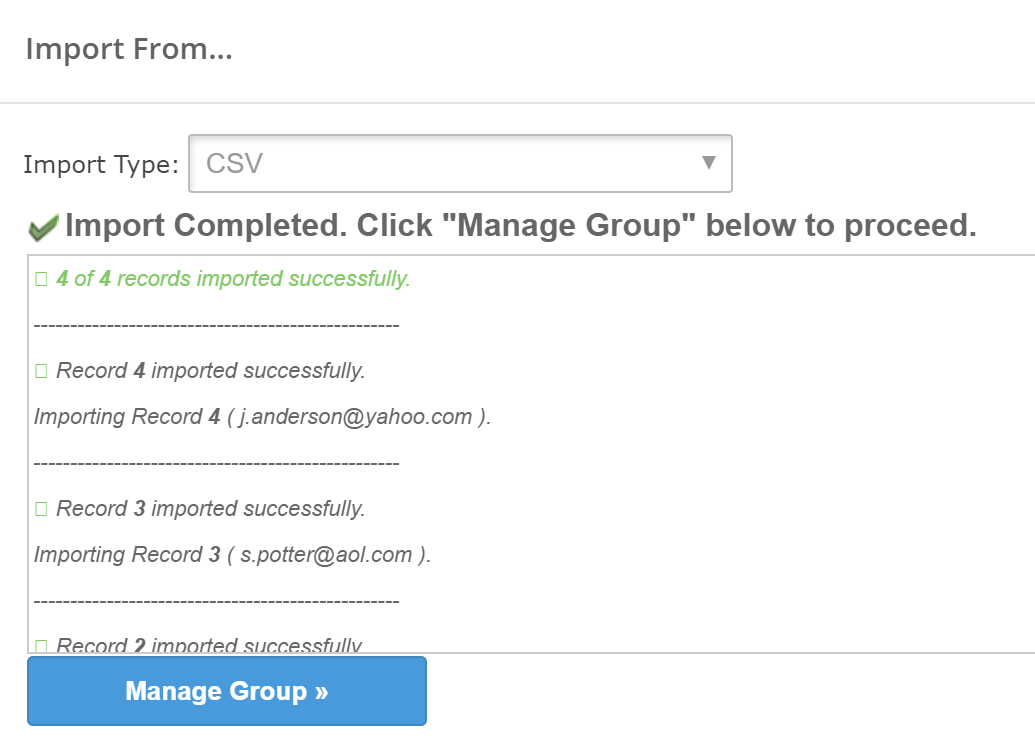The height and width of the screenshot is (747, 1035).
Task: Click the first dashed separator in log
Action: tap(216, 325)
